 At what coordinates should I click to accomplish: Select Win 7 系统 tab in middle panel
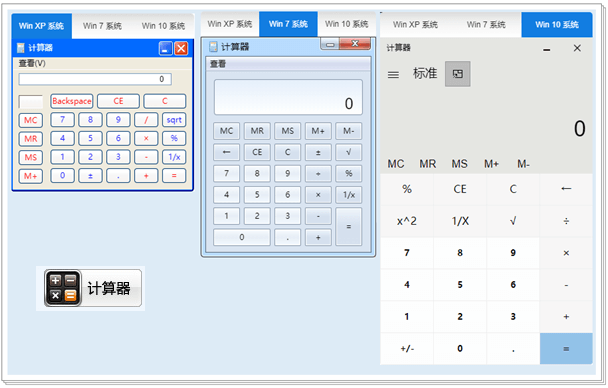[x=288, y=24]
